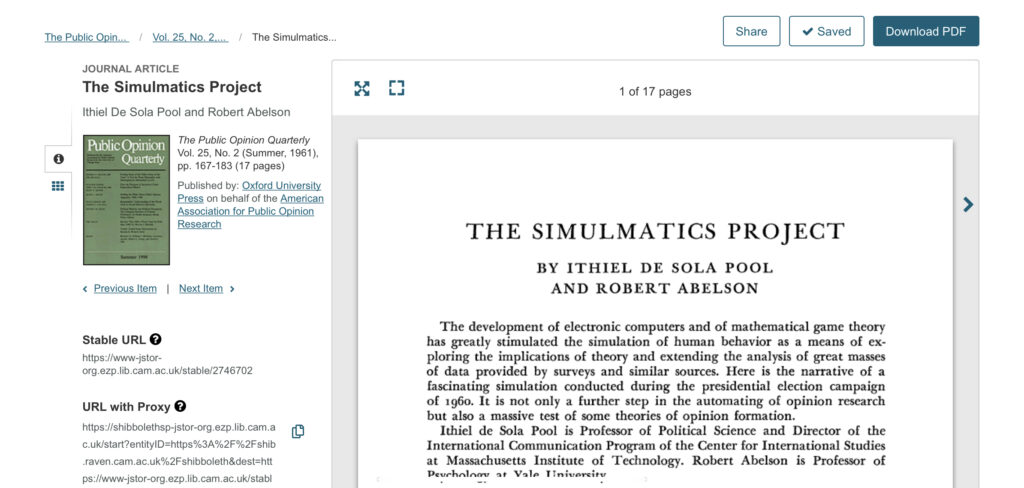Viewport: 1024px width, 488px height.
Task: Enter full screen viewer mode icon
Action: (x=396, y=88)
